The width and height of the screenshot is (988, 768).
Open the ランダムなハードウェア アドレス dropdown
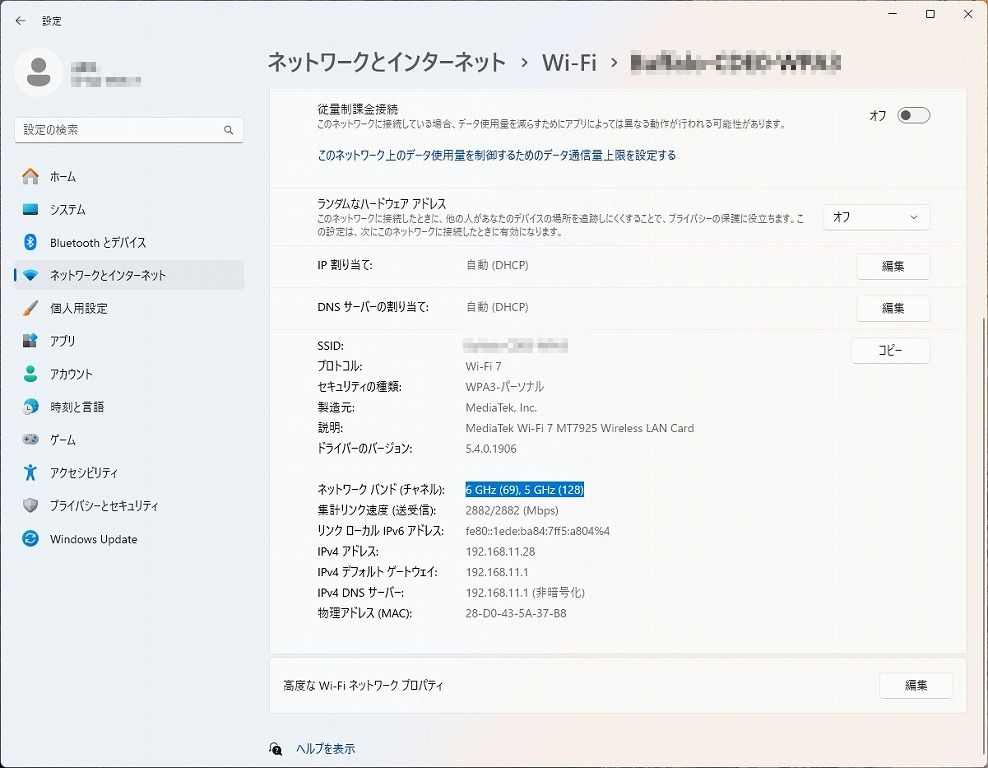876,217
